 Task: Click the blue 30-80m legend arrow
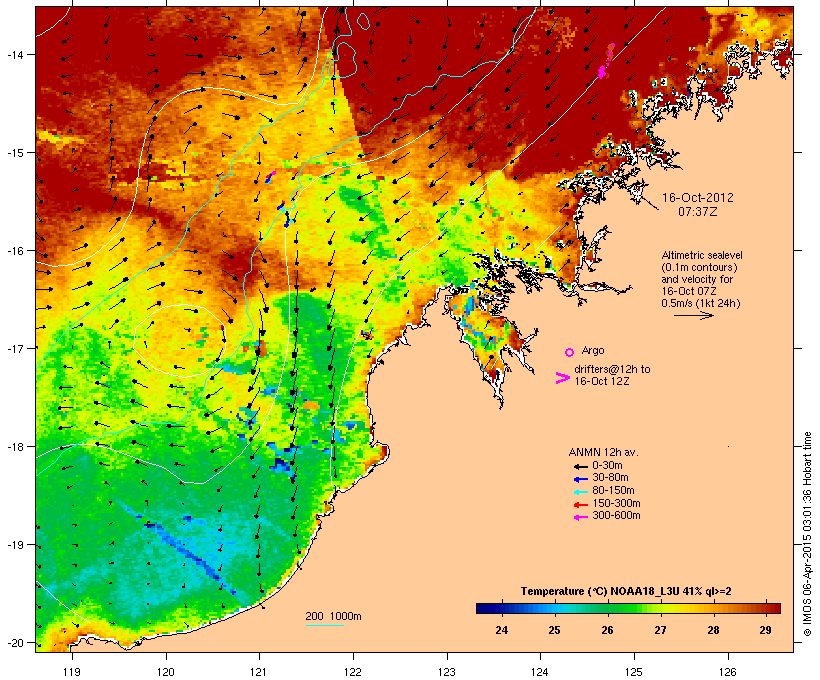(580, 479)
